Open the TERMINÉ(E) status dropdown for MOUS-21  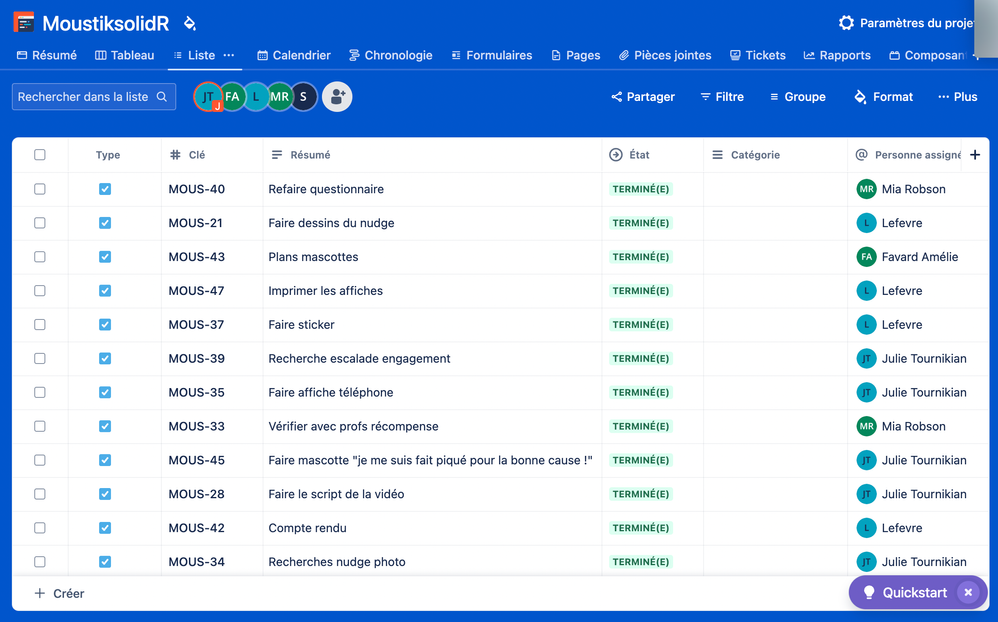(x=641, y=223)
